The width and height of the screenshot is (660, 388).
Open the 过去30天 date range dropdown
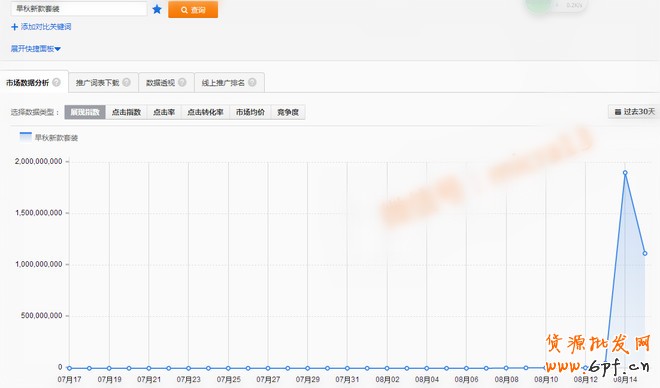pos(635,112)
